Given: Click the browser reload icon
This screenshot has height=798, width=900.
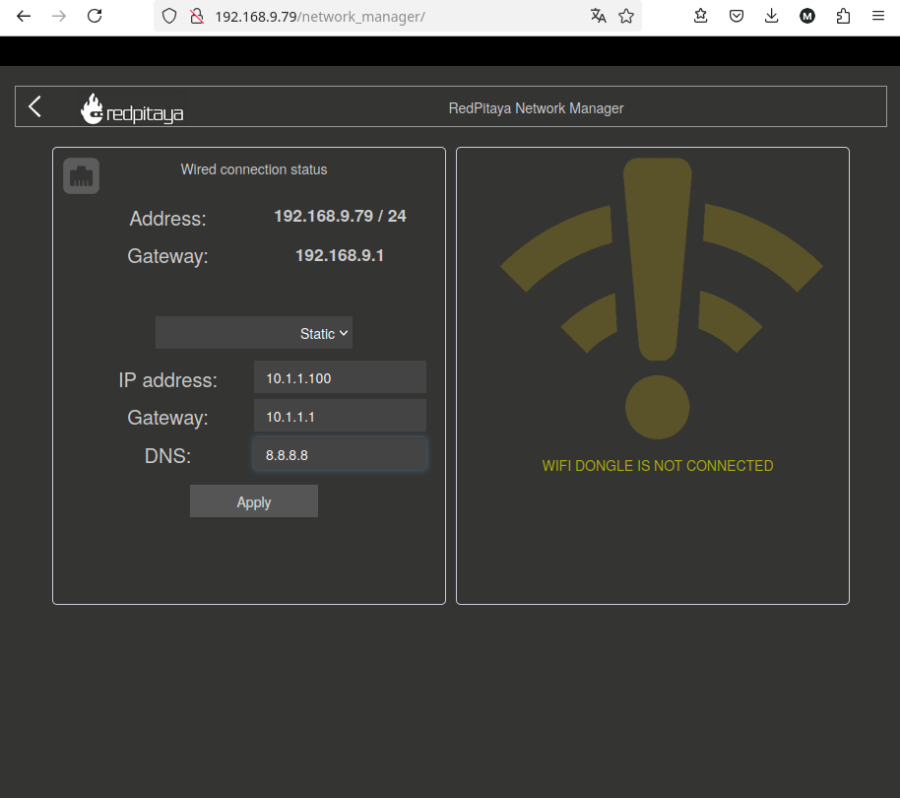Looking at the screenshot, I should (x=95, y=16).
